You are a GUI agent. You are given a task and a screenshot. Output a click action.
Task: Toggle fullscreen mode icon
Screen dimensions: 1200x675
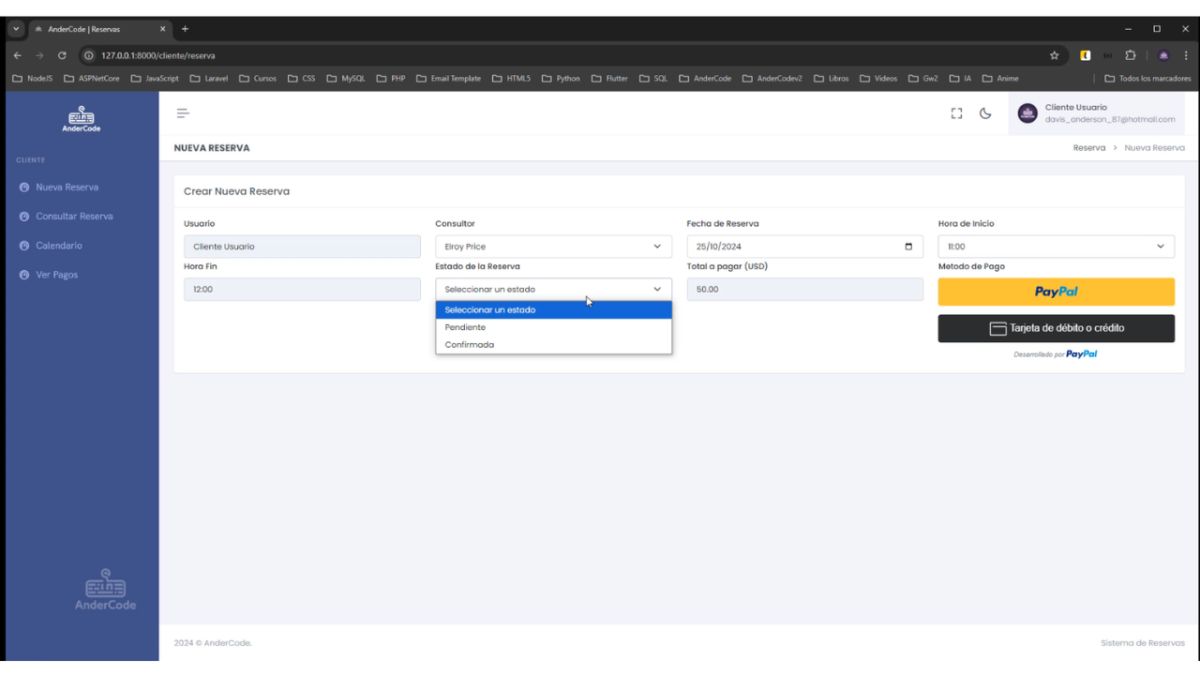click(956, 113)
